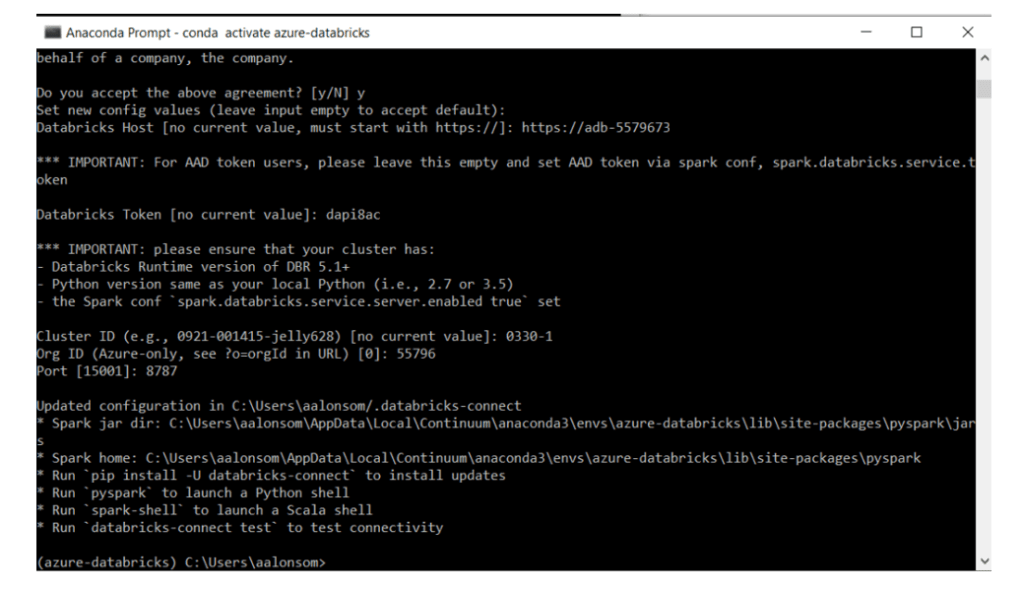Close the Anaconda Prompt window
This screenshot has width=1022, height=589.
(x=967, y=33)
